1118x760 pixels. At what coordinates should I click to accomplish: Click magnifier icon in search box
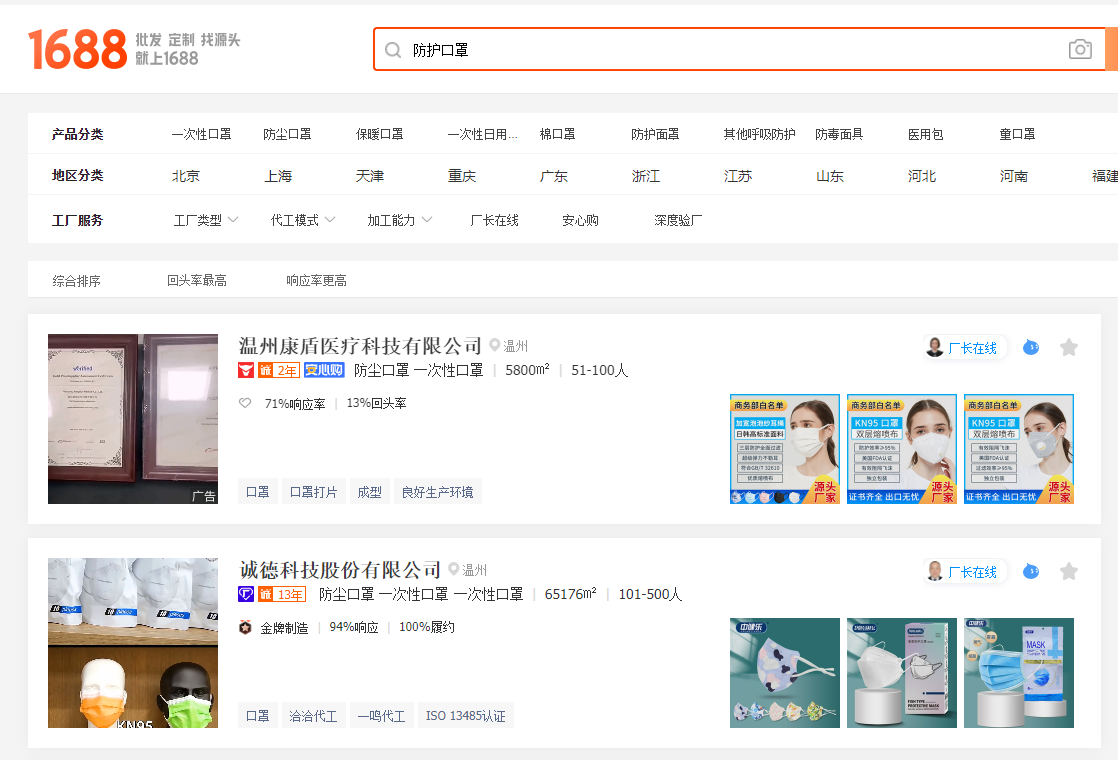[x=393, y=50]
